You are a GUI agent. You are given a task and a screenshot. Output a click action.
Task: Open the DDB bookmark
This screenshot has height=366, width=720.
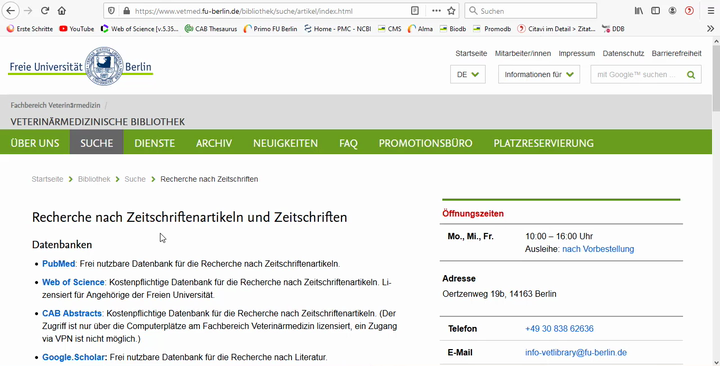613,28
